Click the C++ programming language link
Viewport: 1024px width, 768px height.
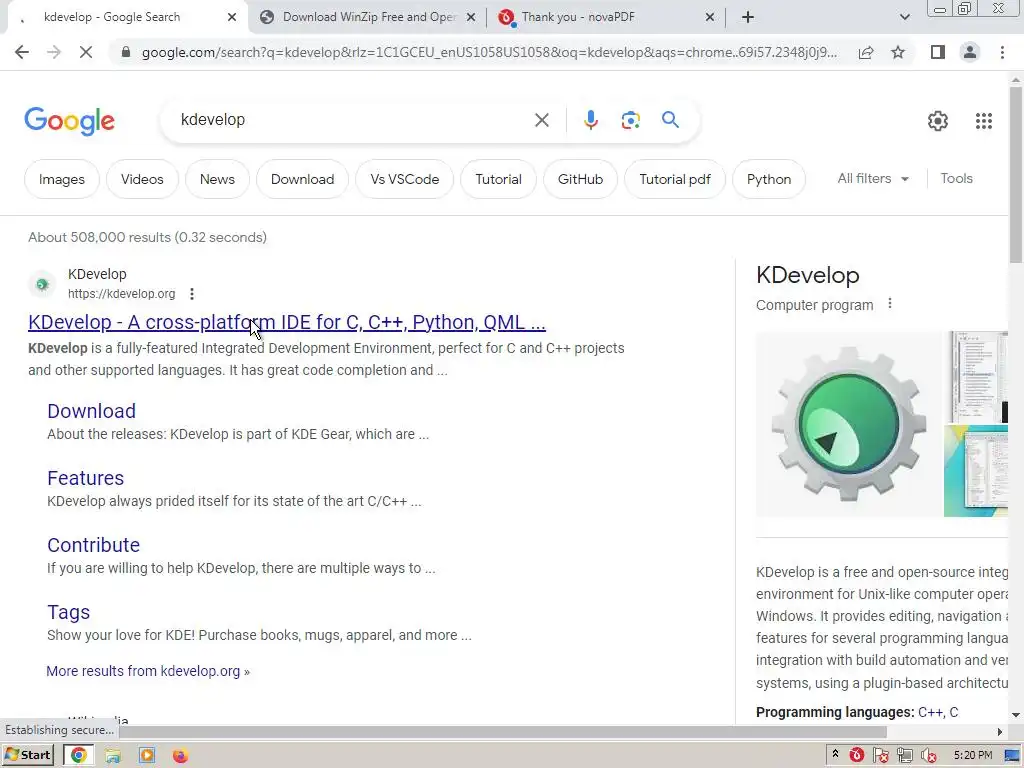(930, 712)
